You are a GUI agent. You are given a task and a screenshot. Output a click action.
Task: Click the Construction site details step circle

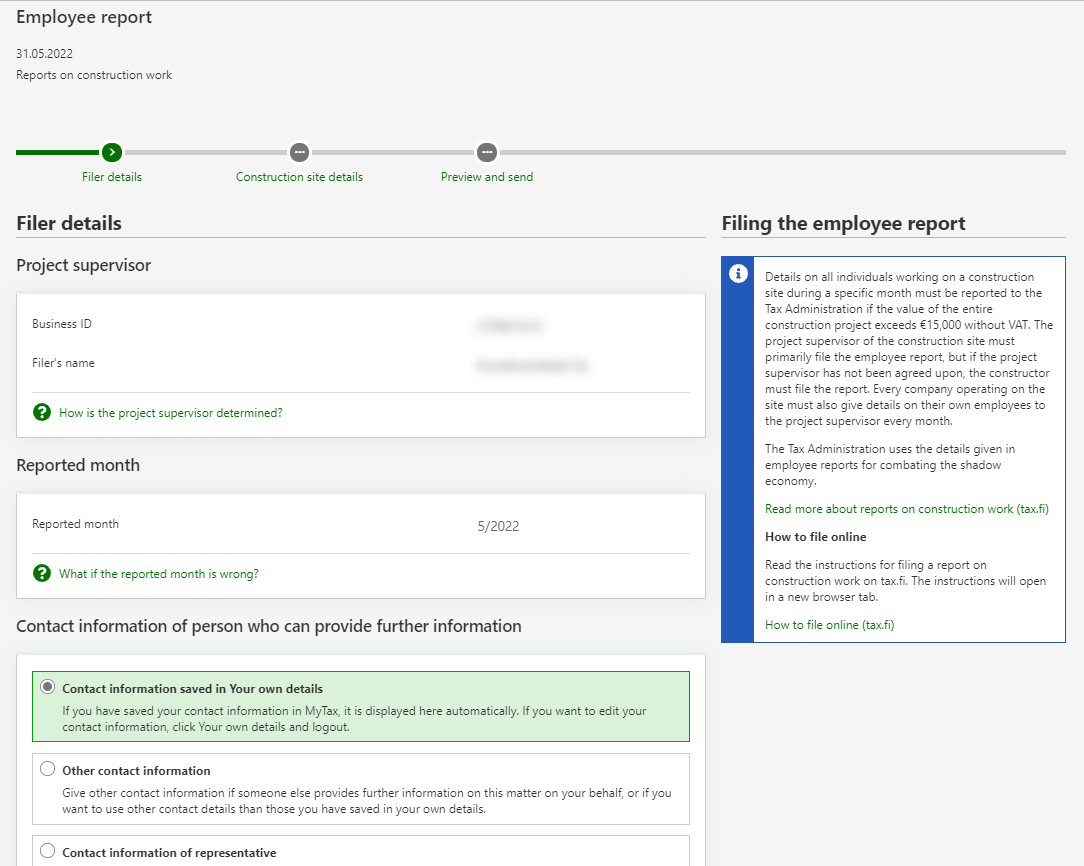[x=299, y=152]
